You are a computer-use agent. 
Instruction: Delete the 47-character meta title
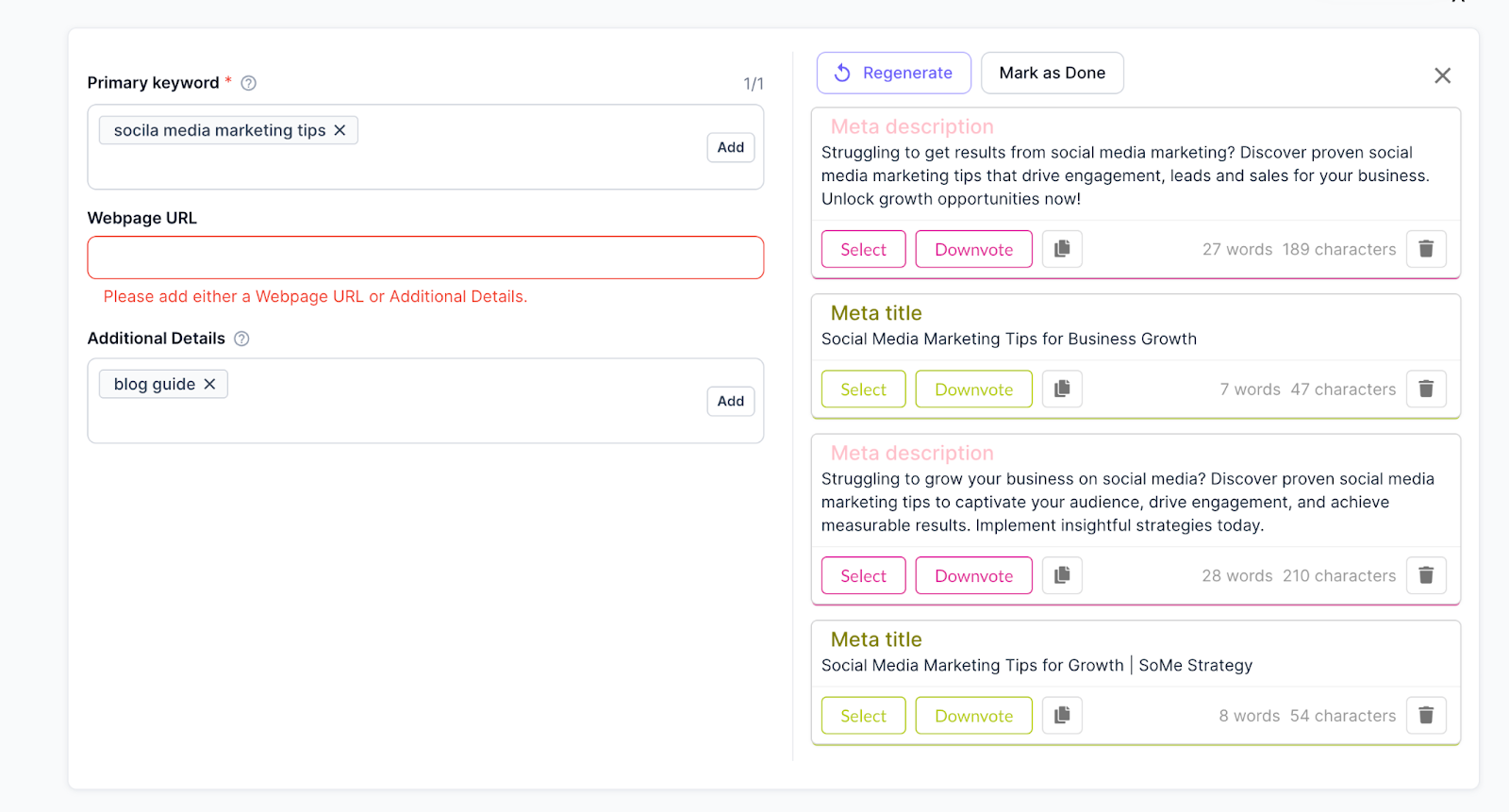click(x=1426, y=389)
